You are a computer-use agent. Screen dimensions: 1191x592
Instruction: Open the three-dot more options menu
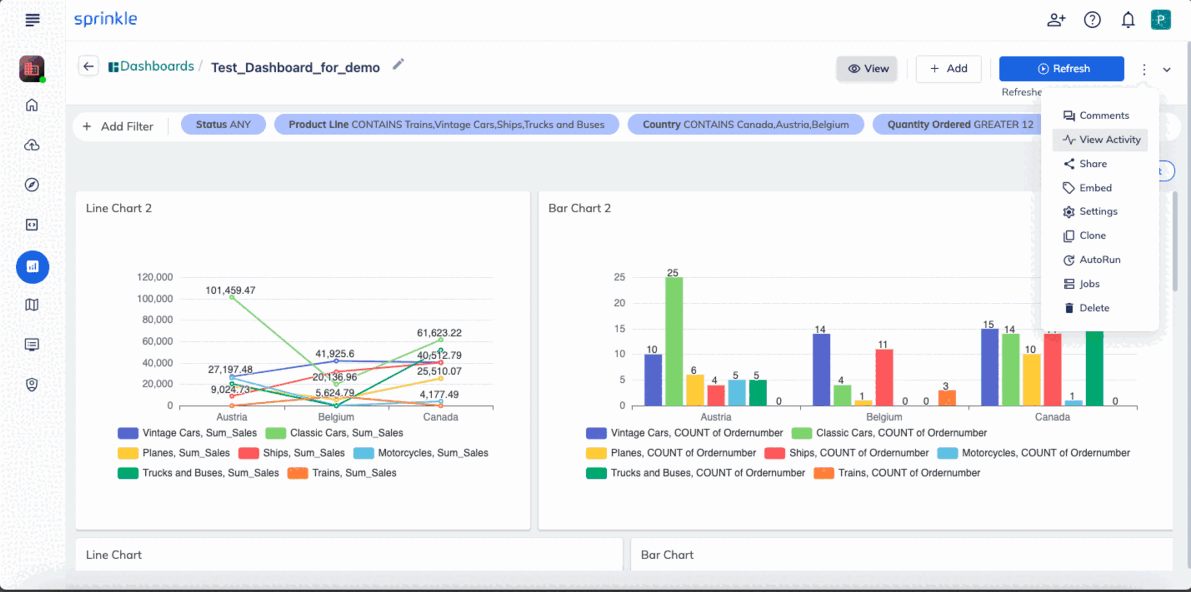click(x=1144, y=69)
